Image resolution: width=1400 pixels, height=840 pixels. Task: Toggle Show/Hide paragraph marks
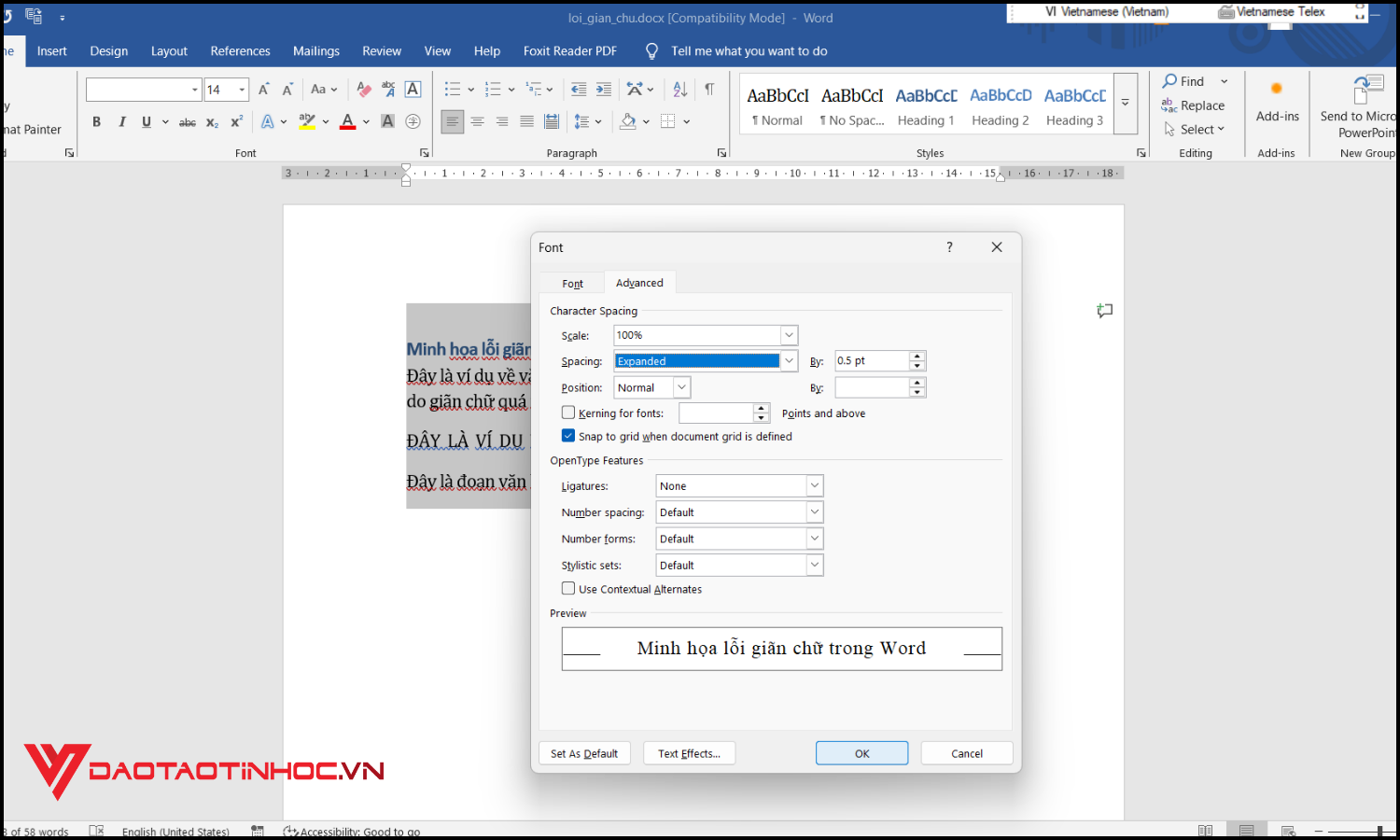[709, 89]
